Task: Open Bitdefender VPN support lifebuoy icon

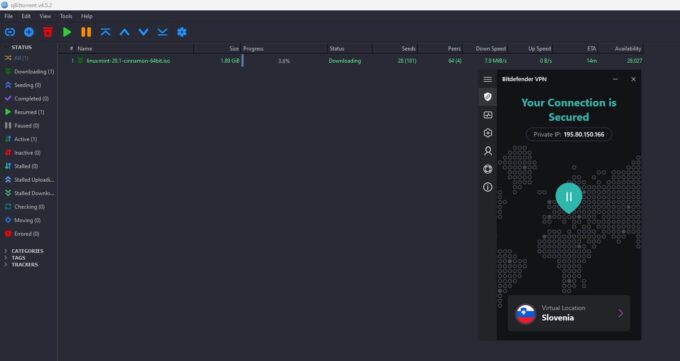Action: point(487,169)
